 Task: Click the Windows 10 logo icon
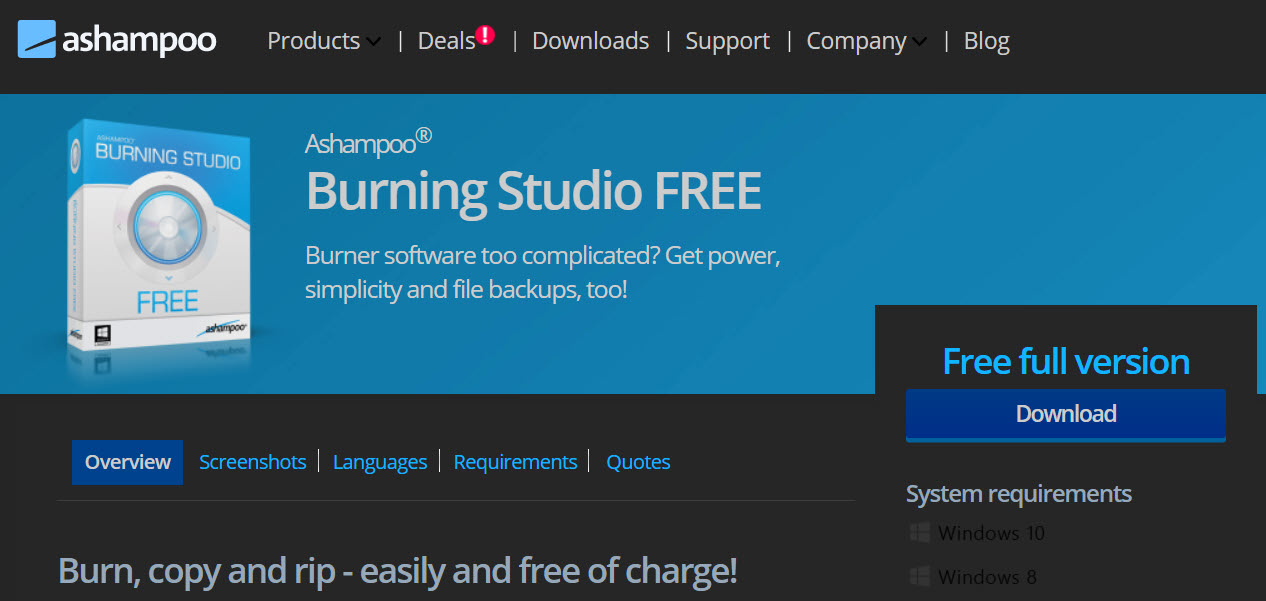(x=919, y=533)
